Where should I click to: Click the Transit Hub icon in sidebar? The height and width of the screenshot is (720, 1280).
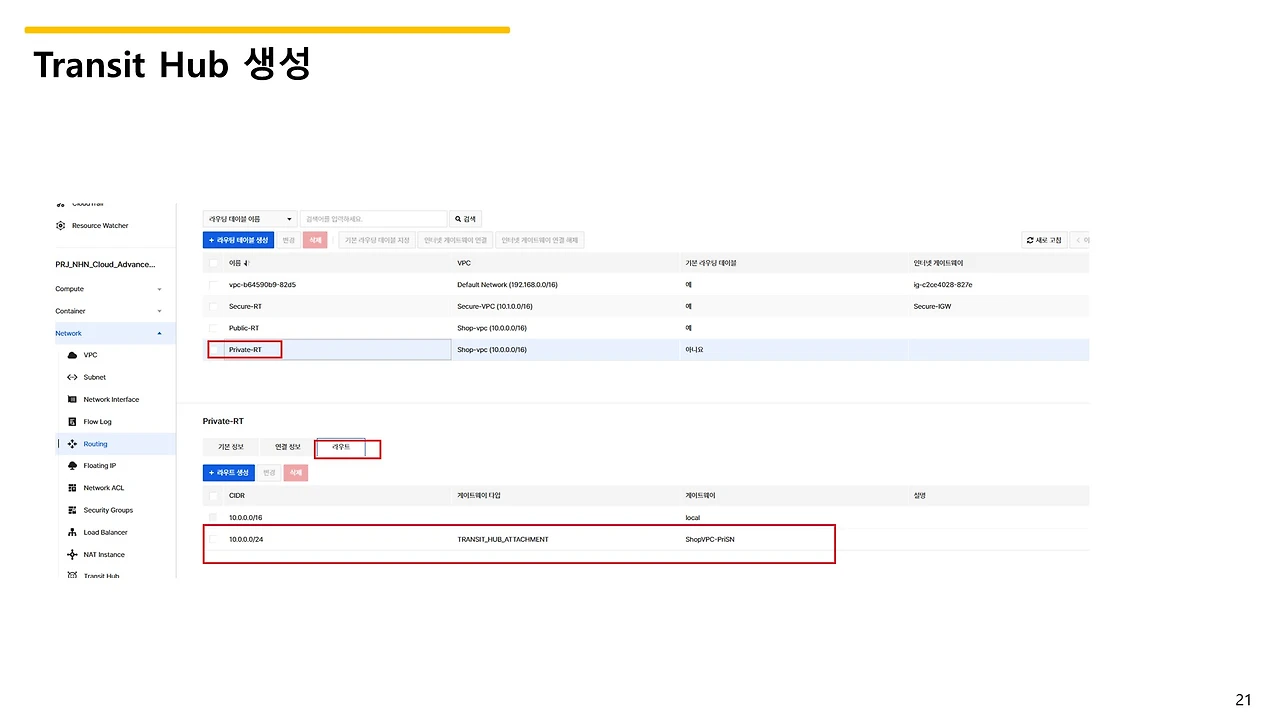[72, 575]
